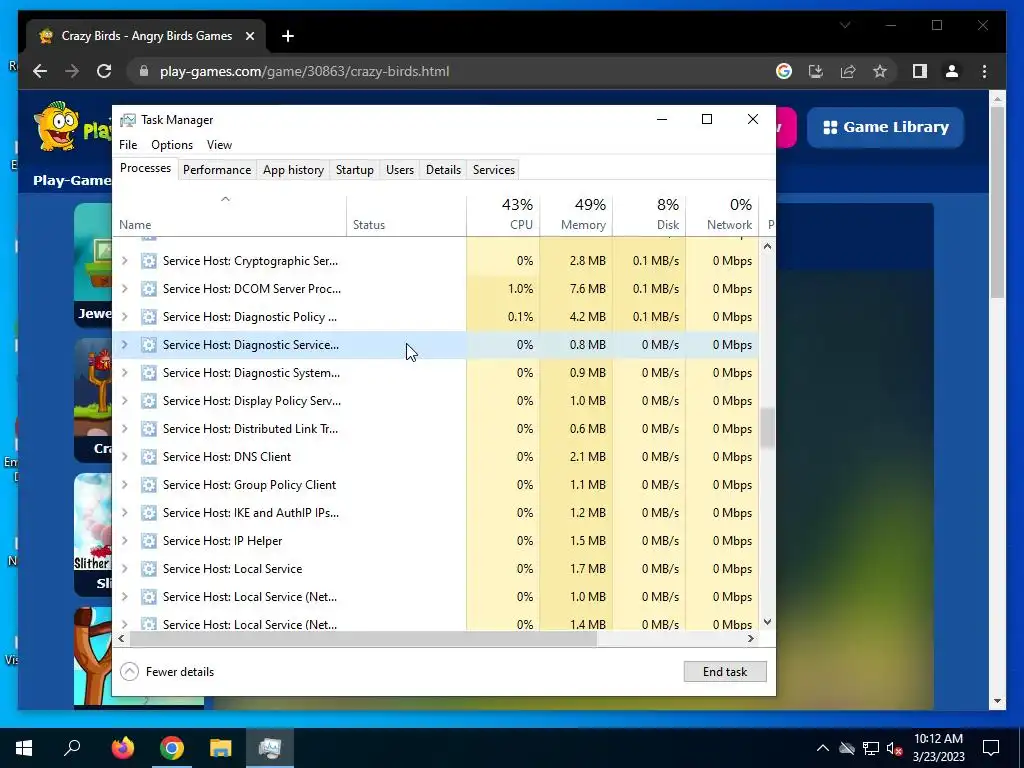This screenshot has height=768, width=1024.
Task: Open Task Manager View menu
Action: click(219, 145)
